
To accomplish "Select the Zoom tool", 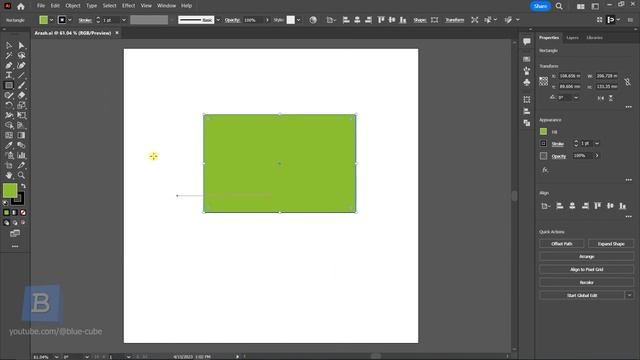I will 21,175.
